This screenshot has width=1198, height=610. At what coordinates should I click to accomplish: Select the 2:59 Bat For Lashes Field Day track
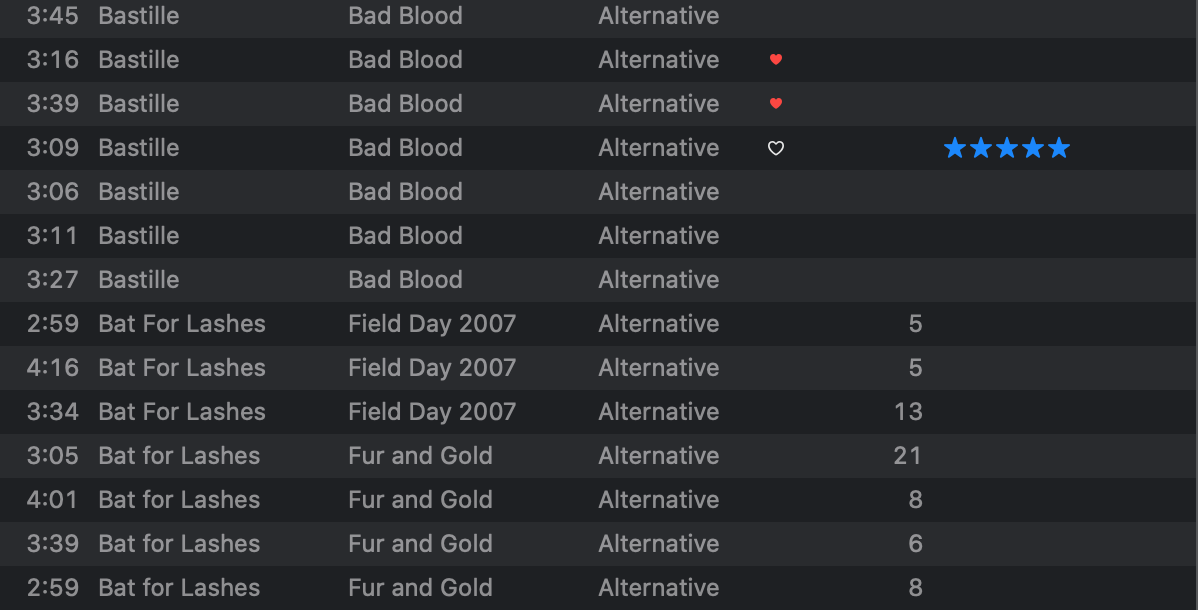tap(599, 324)
